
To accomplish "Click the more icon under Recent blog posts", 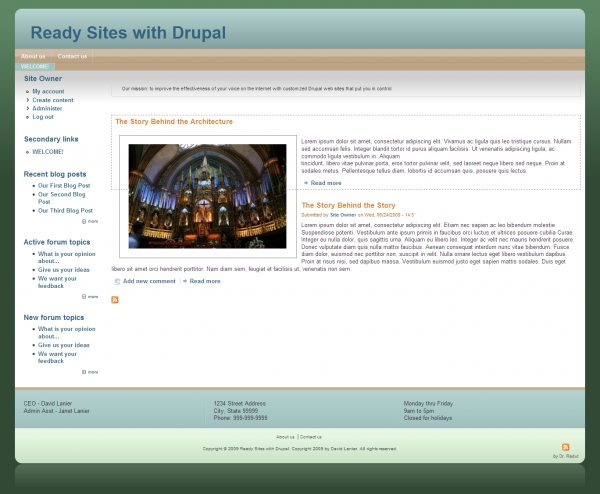I will pos(84,221).
